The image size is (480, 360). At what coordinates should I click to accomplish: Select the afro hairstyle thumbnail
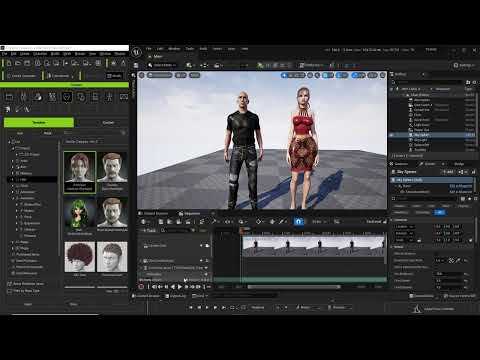pos(80,257)
